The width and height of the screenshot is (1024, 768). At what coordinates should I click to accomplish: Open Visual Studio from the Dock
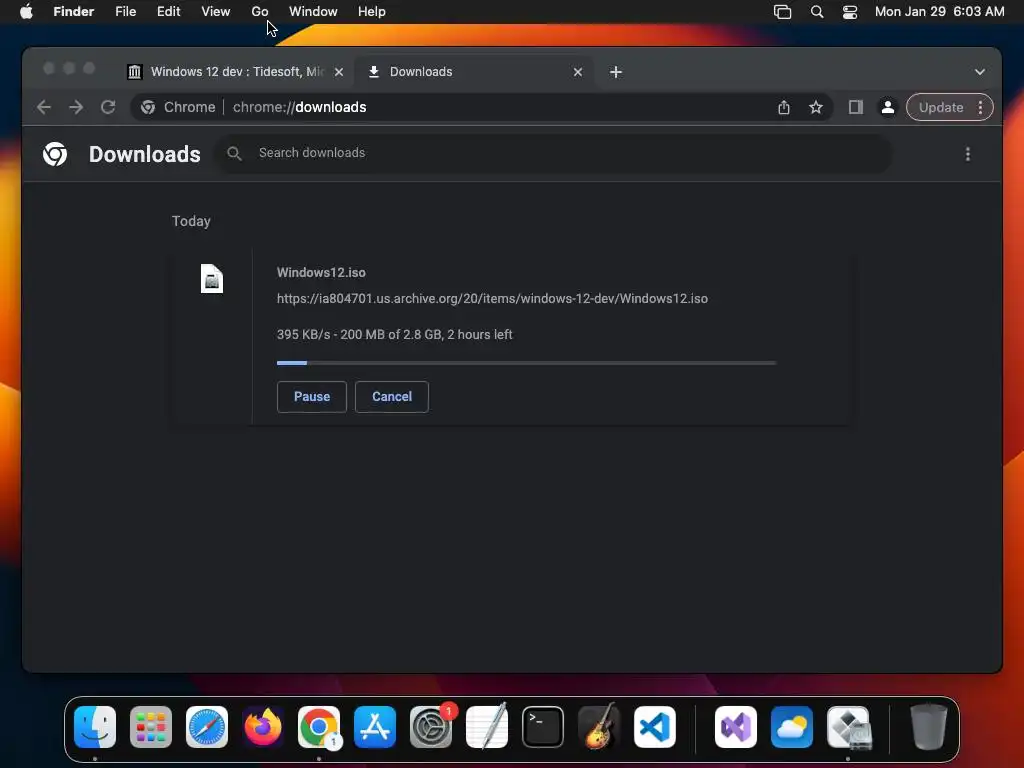point(736,726)
